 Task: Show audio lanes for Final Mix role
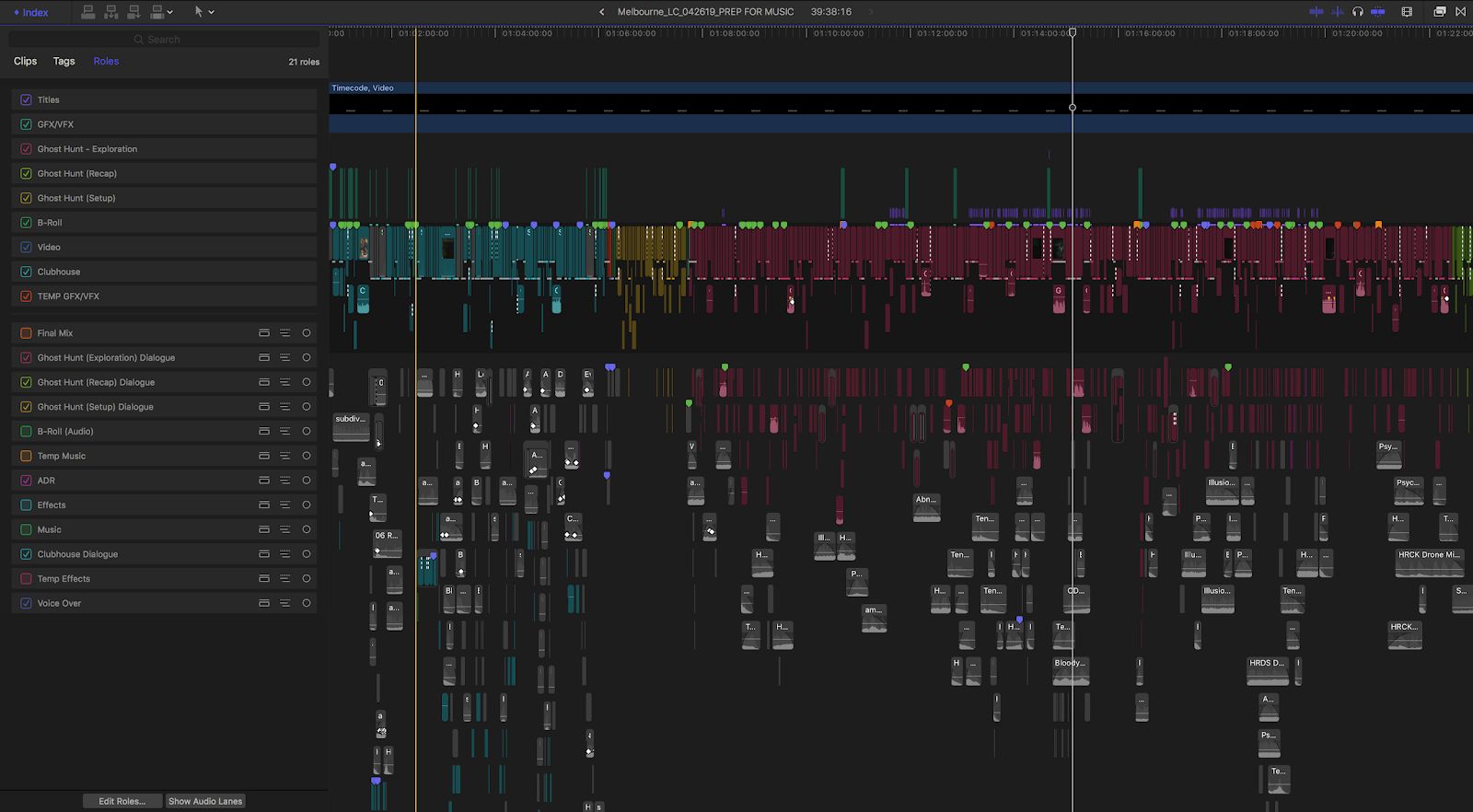click(264, 333)
